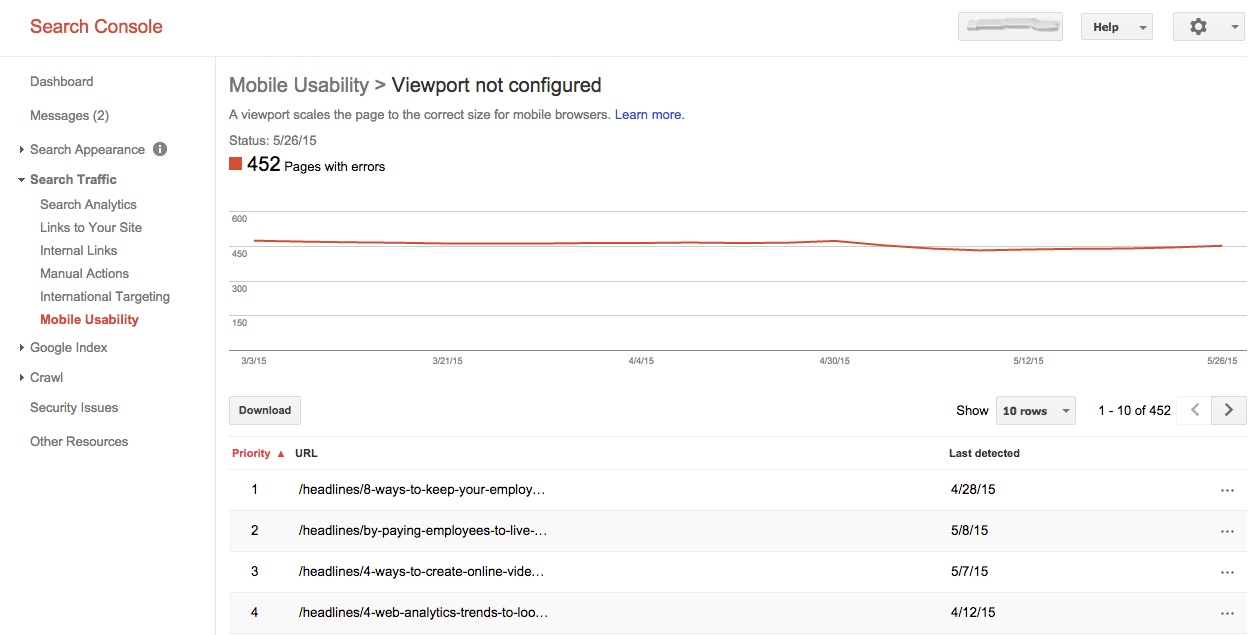This screenshot has width=1260, height=635.
Task: Click the Search Appearance info icon
Action: [x=160, y=149]
